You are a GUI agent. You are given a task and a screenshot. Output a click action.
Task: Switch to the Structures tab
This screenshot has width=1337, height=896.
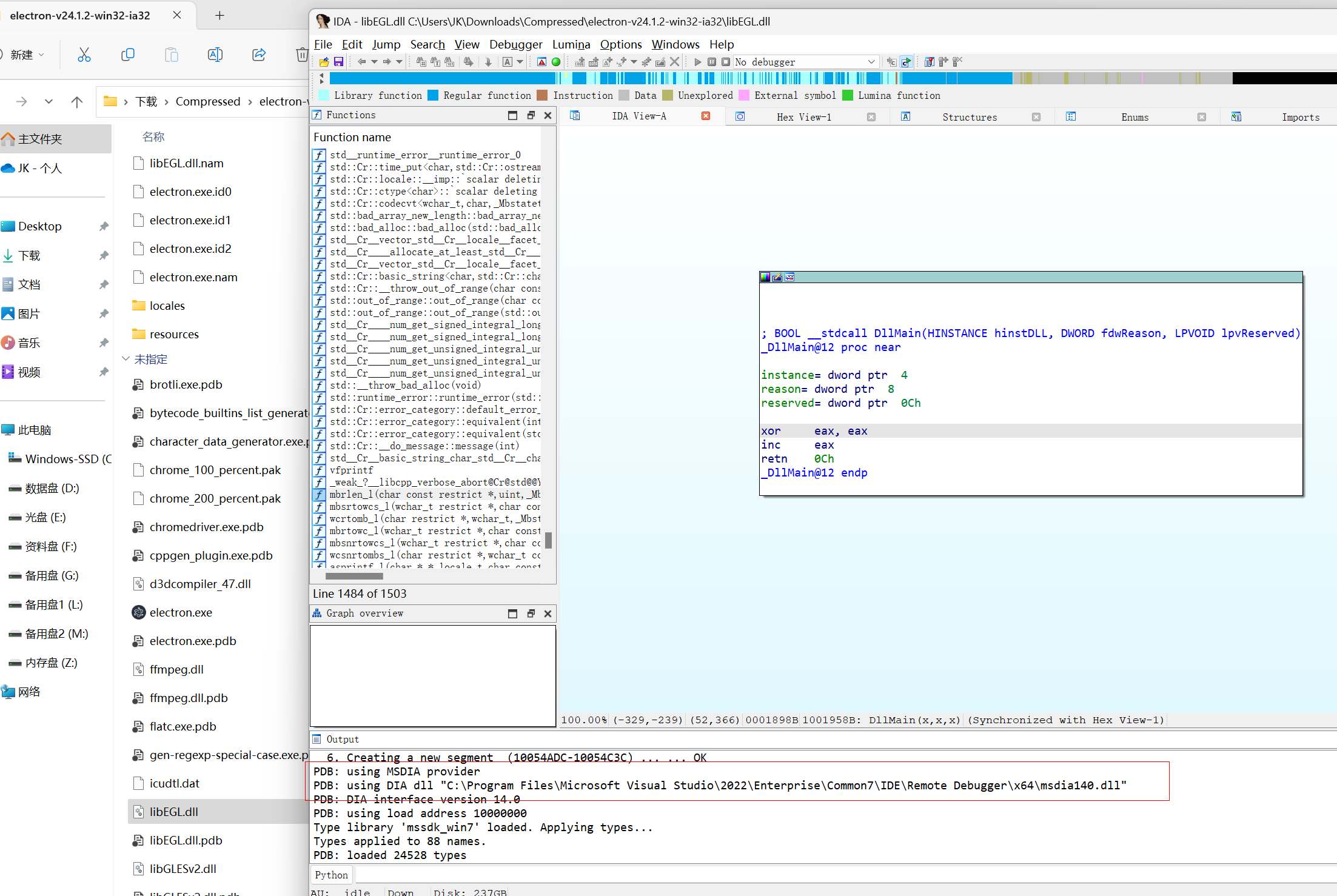pos(969,117)
